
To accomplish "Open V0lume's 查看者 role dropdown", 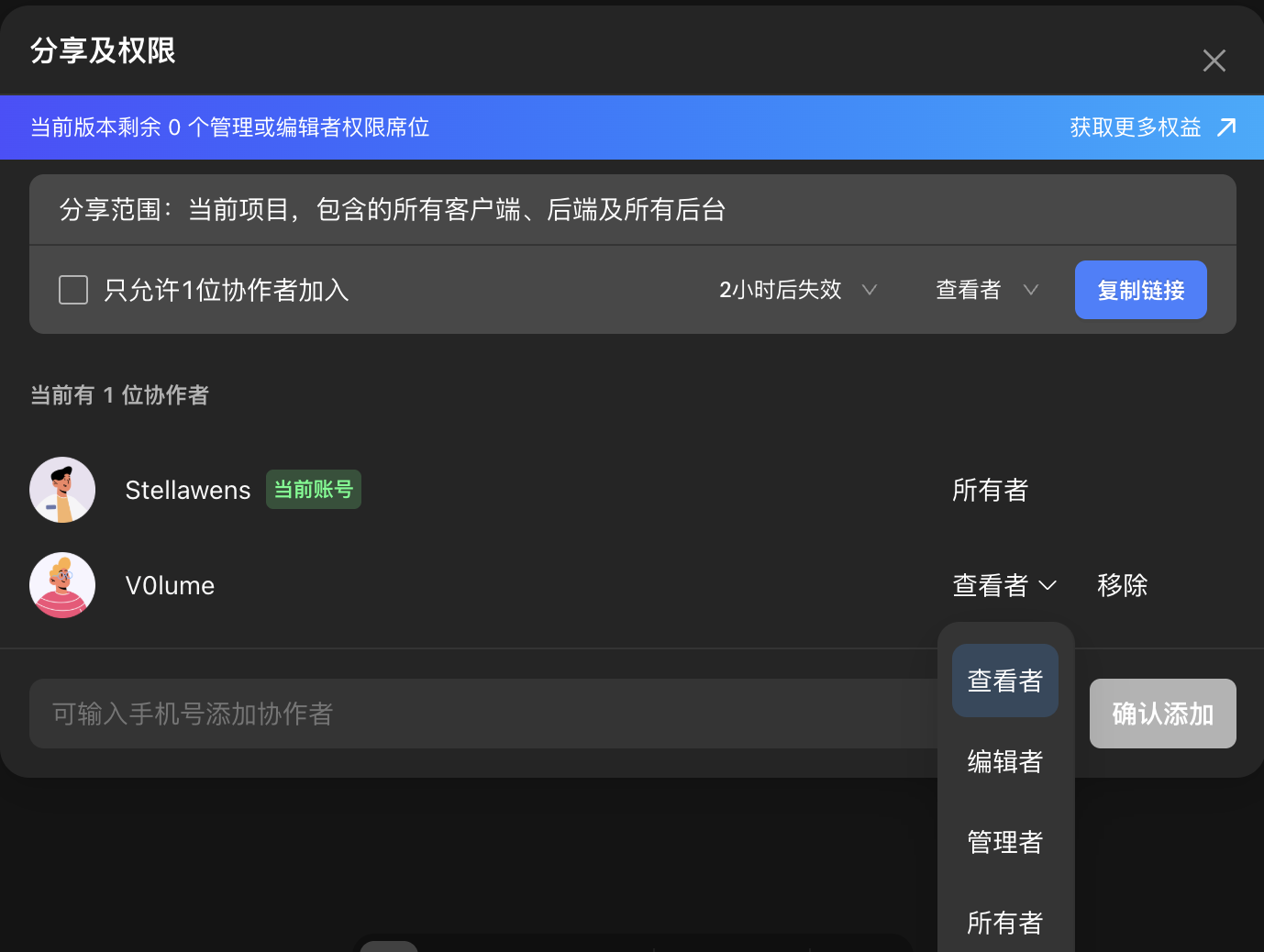I will pyautogui.click(x=1004, y=585).
